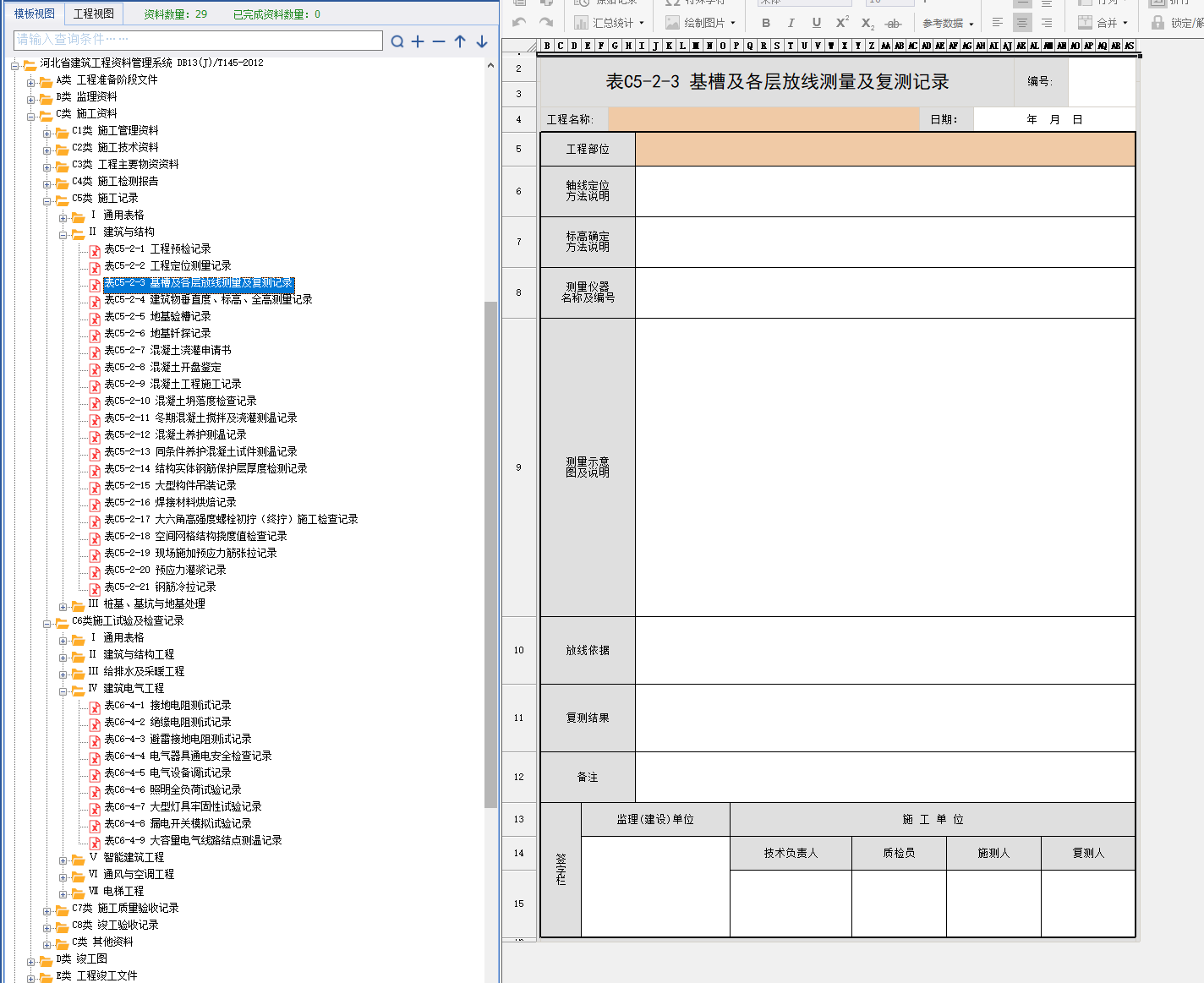Click the file icon of 表C5-2-10 混凝土坍落度检查记录
This screenshot has width=1204, height=983.
[x=95, y=404]
